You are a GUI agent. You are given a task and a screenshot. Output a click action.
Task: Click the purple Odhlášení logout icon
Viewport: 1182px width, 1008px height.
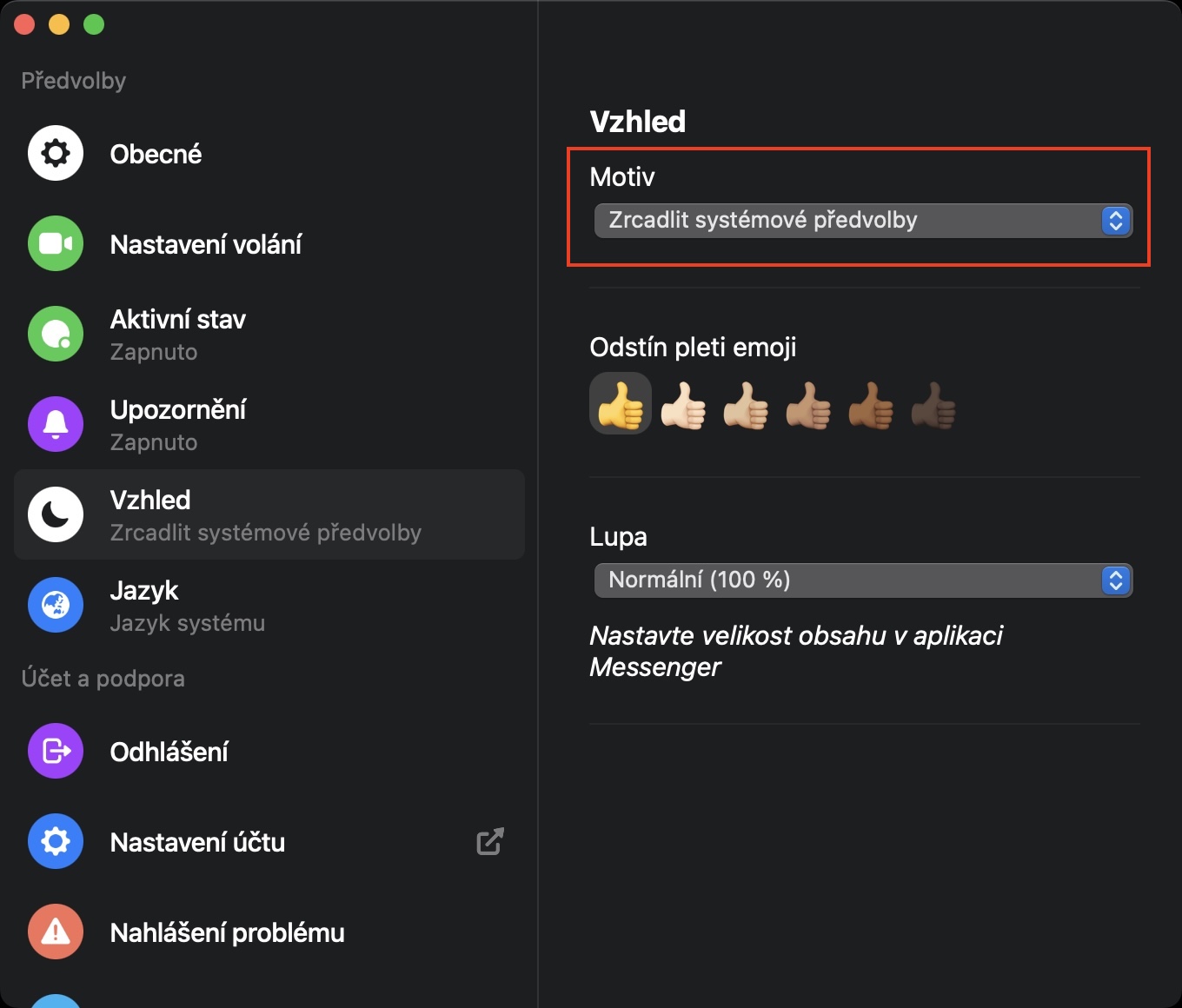pos(56,752)
